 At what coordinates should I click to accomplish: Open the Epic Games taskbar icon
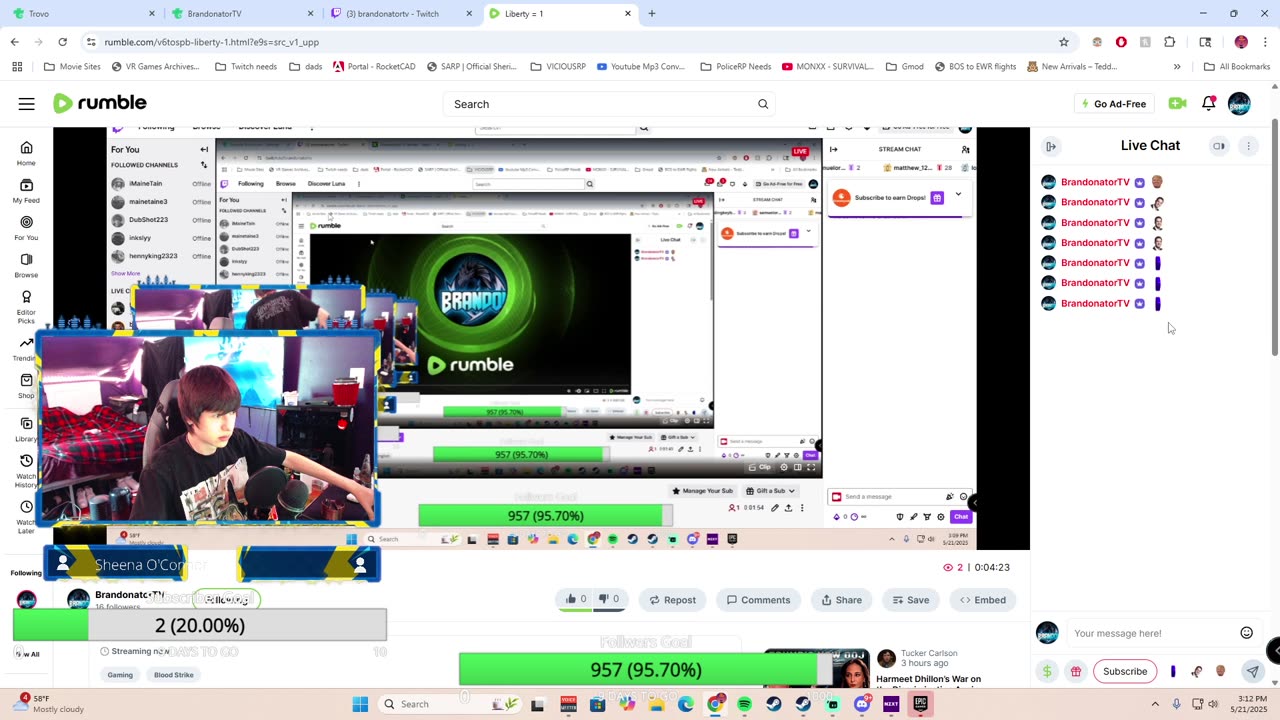920,704
